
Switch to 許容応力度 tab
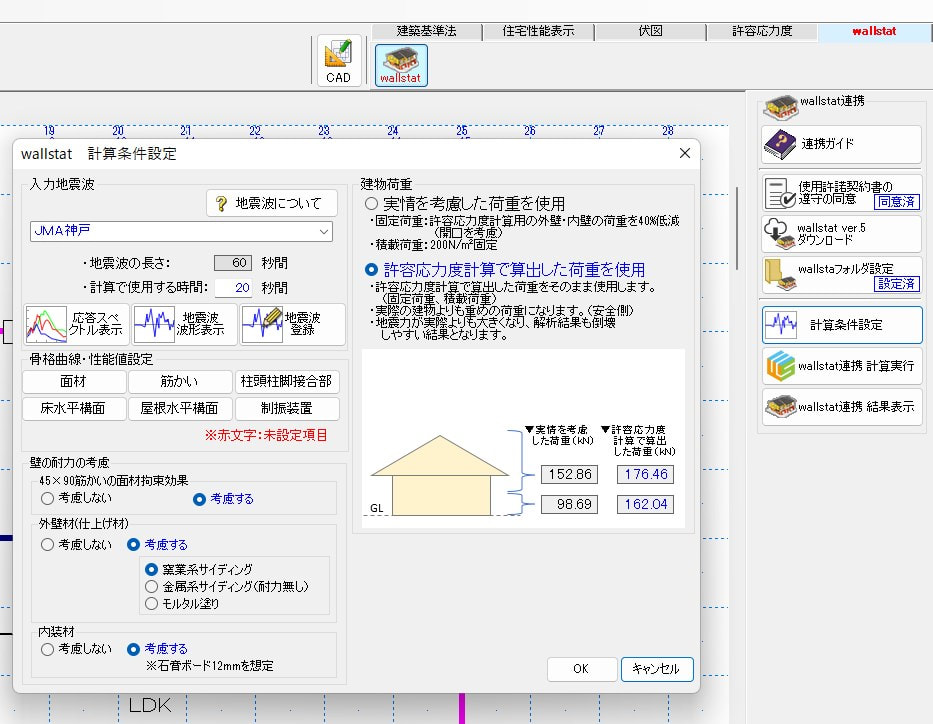point(762,31)
